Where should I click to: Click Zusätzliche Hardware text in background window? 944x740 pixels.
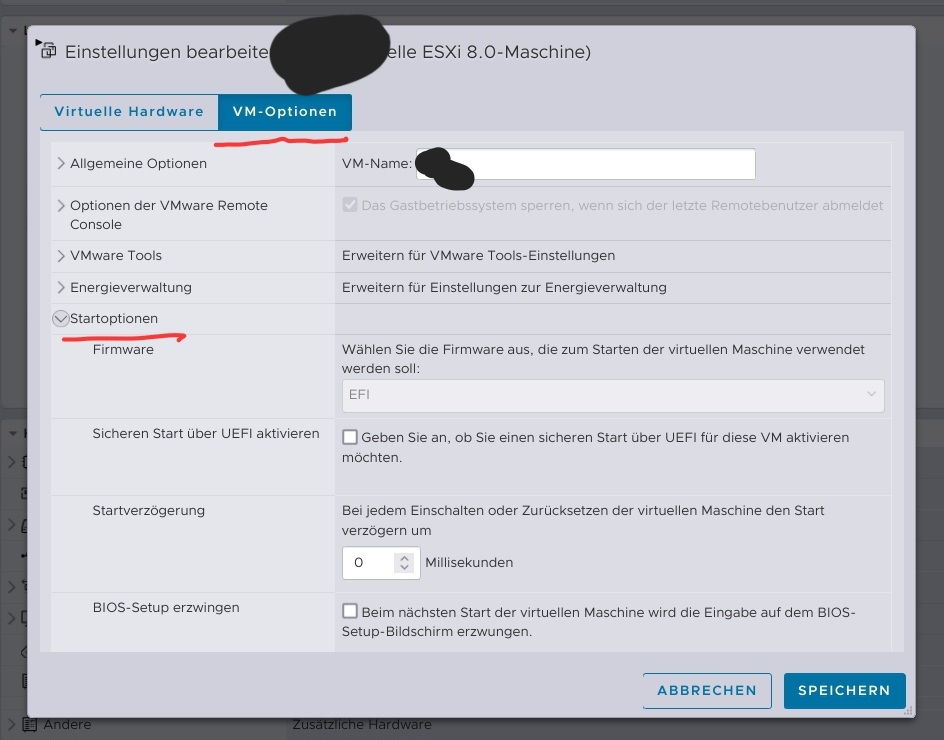click(362, 724)
